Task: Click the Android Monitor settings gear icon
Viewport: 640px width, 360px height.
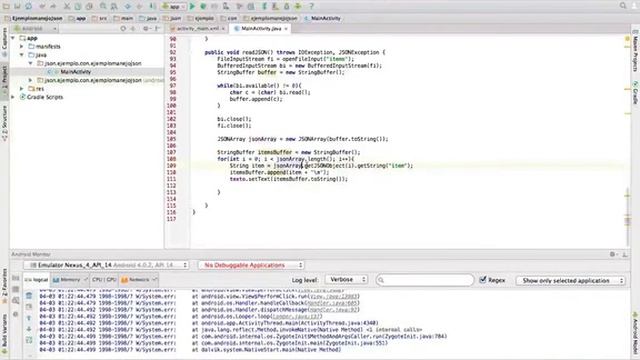Action: pos(613,254)
